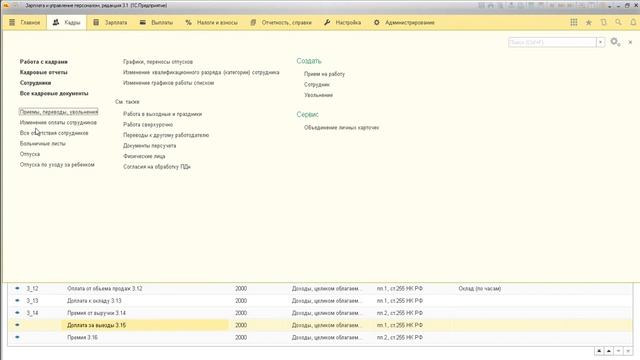This screenshot has width=640, height=360.
Task: Open Работа сверхурочно link
Action: coord(148,124)
